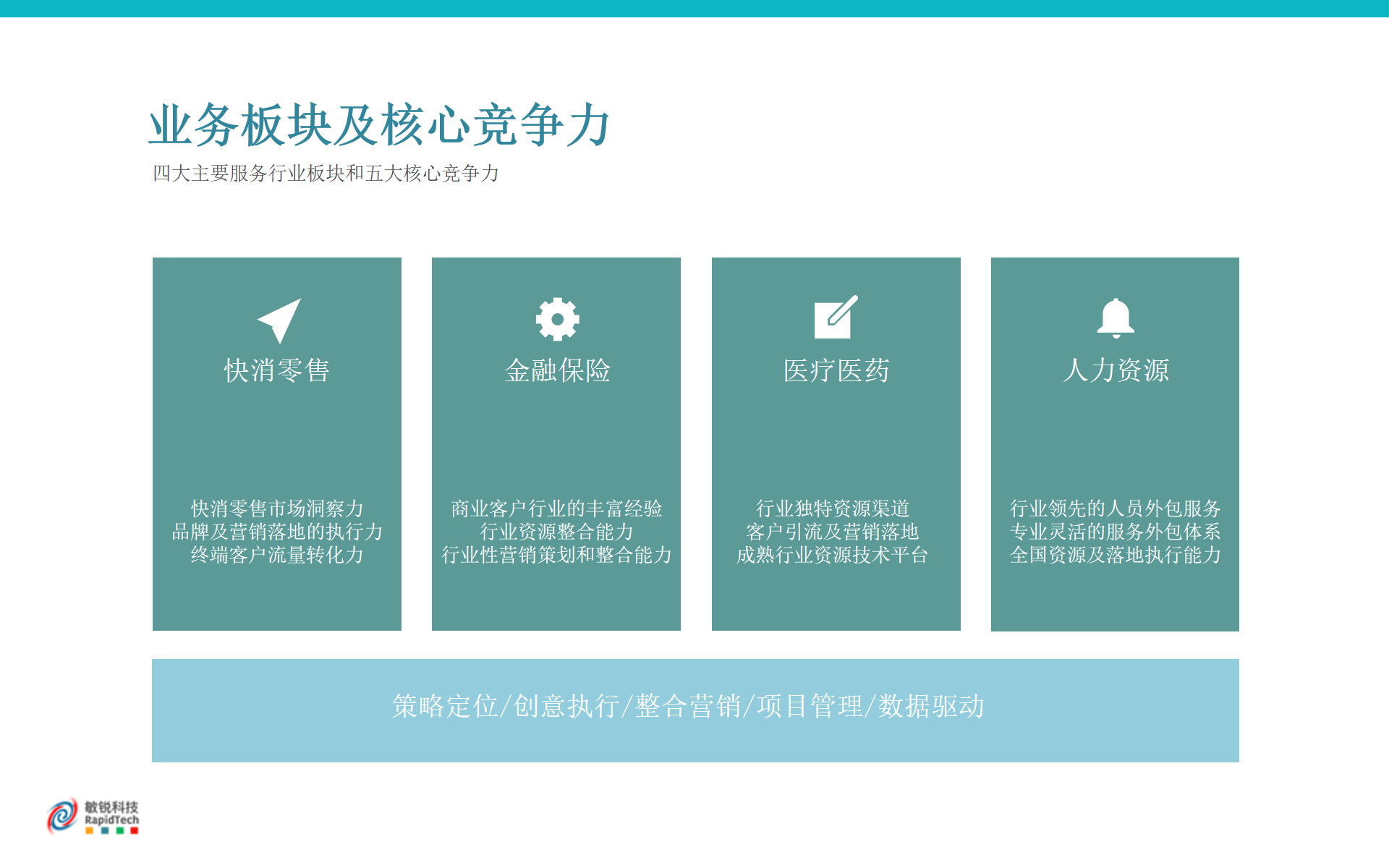The image size is (1389, 868).
Task: Click the line 行业性营销策划和整合能力
Action: pos(557,555)
